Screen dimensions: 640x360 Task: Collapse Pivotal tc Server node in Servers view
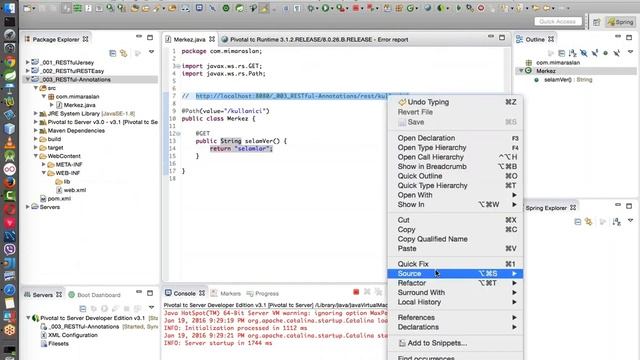click(x=28, y=318)
